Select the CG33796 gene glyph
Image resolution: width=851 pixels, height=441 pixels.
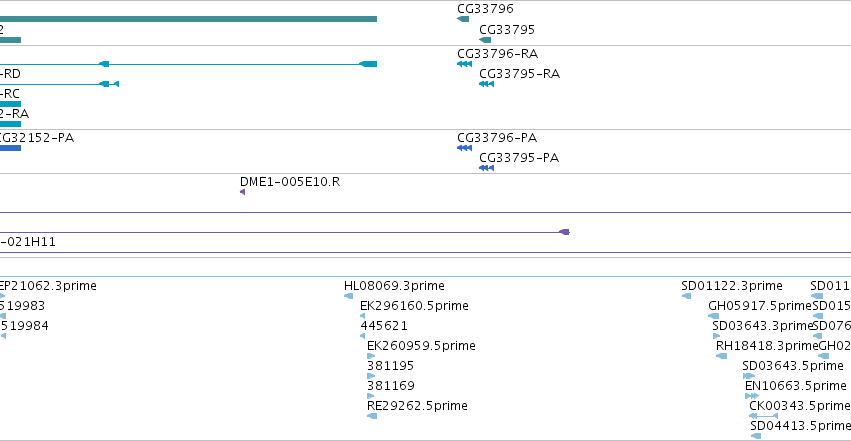[x=463, y=19]
